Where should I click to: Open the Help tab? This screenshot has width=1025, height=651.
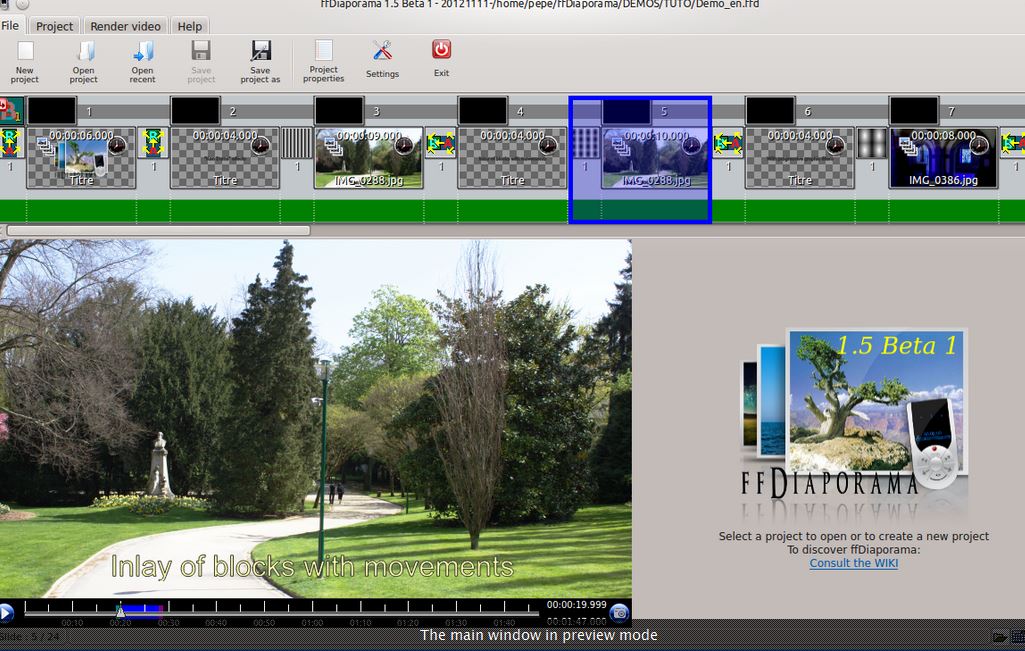(190, 26)
